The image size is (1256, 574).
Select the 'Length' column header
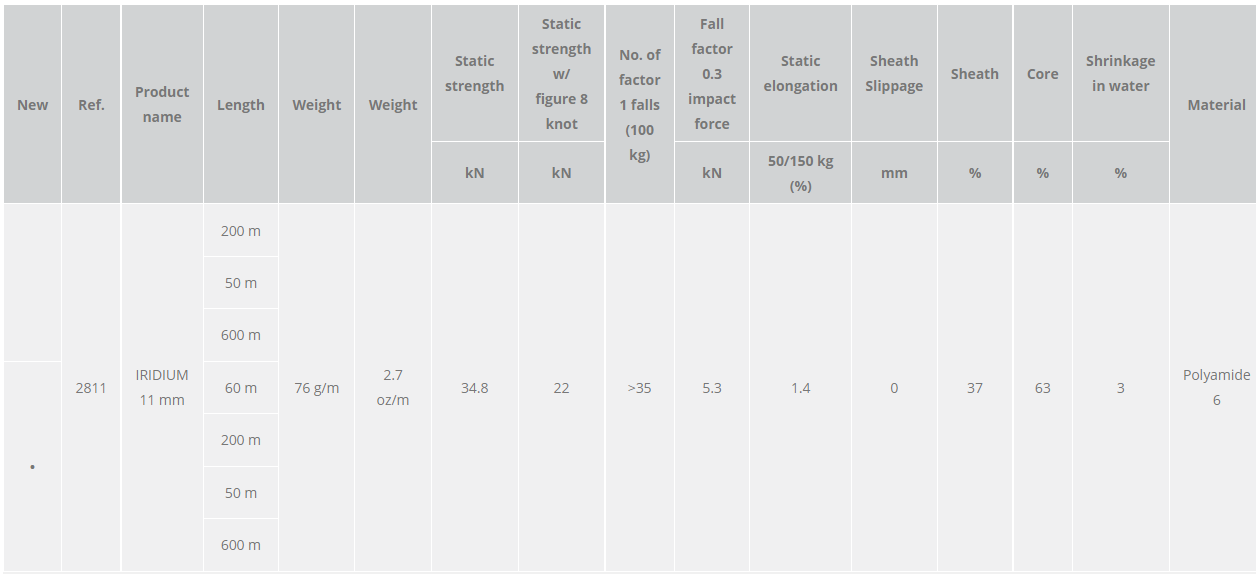(241, 105)
